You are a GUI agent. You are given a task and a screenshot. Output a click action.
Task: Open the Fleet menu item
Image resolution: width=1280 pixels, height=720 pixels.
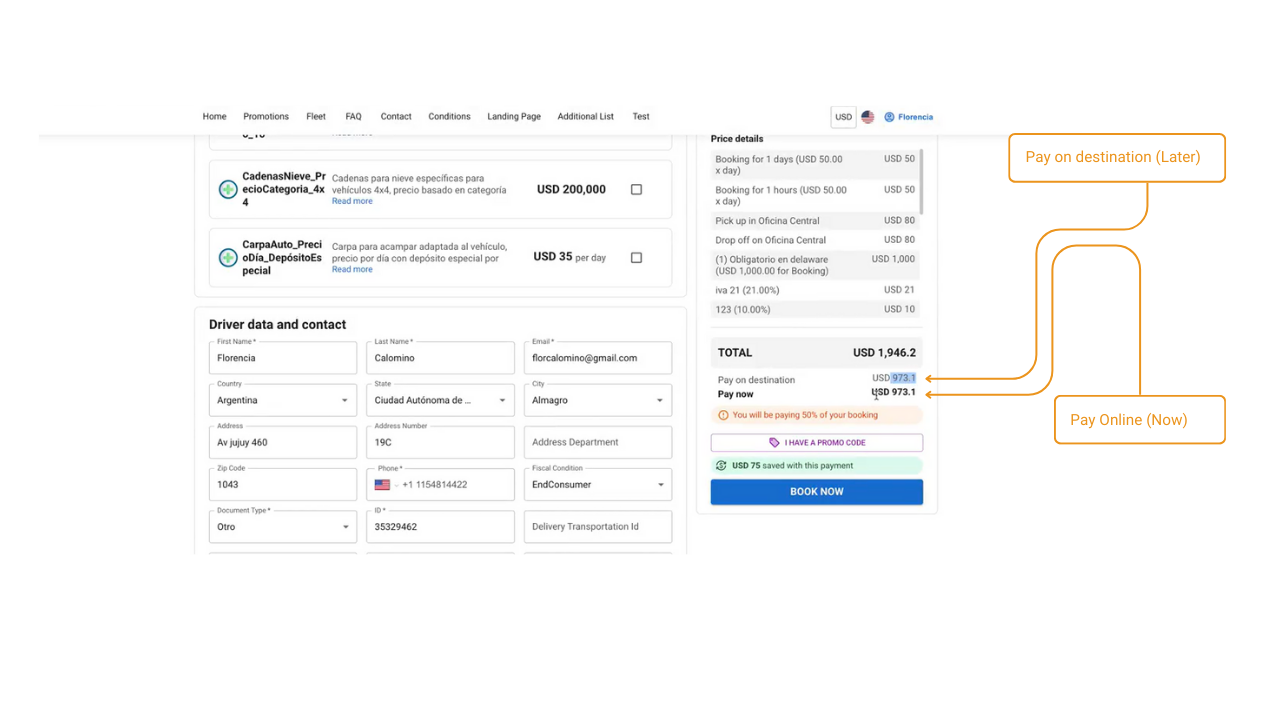(x=316, y=117)
